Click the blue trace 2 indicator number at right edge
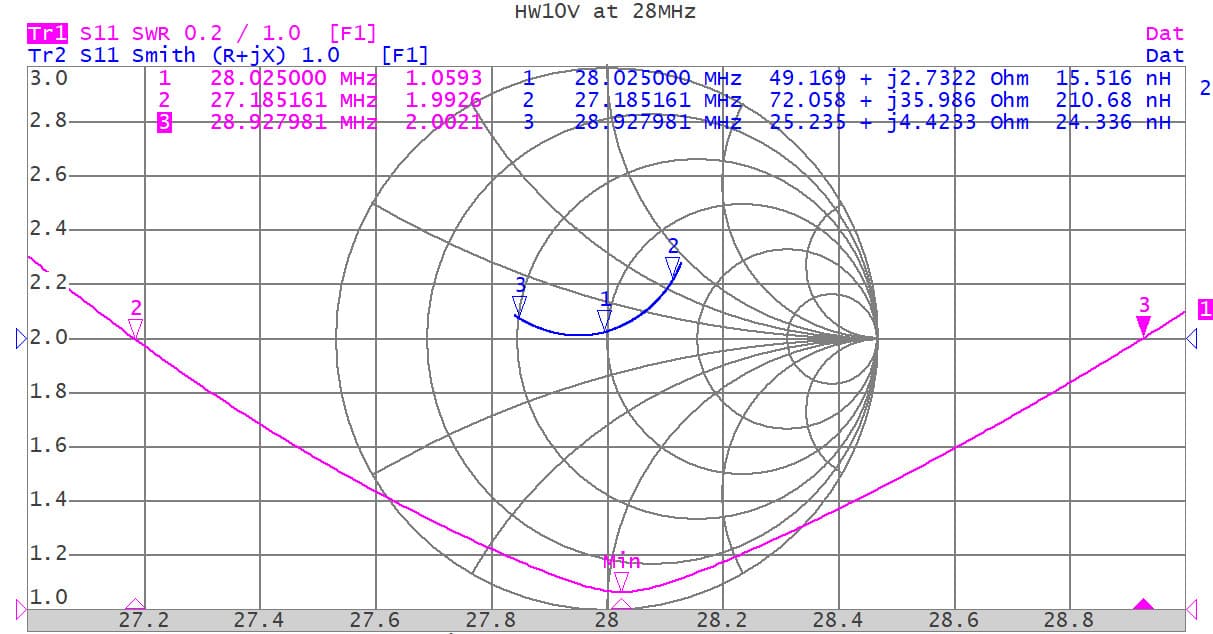Image resolution: width=1213 pixels, height=634 pixels. pos(1205,88)
